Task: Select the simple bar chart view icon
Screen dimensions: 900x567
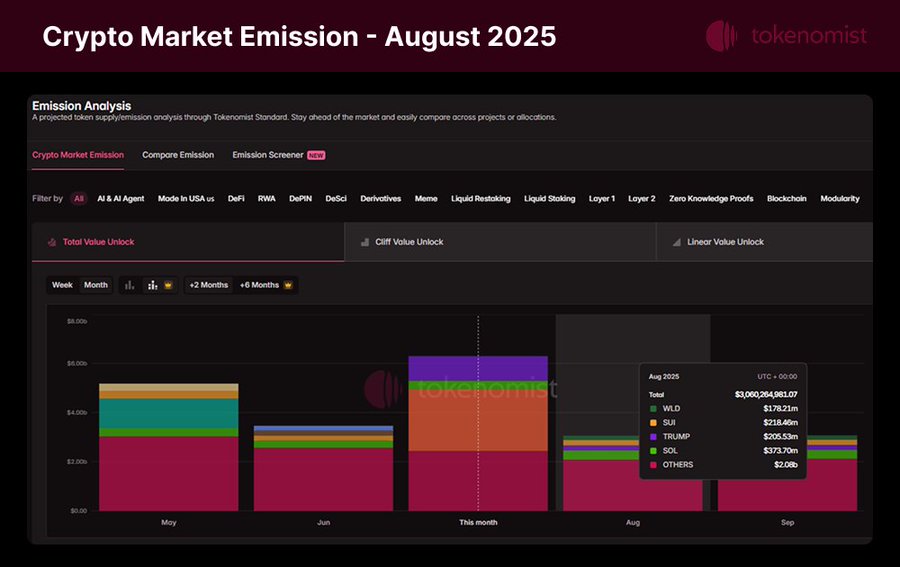Action: 130,285
